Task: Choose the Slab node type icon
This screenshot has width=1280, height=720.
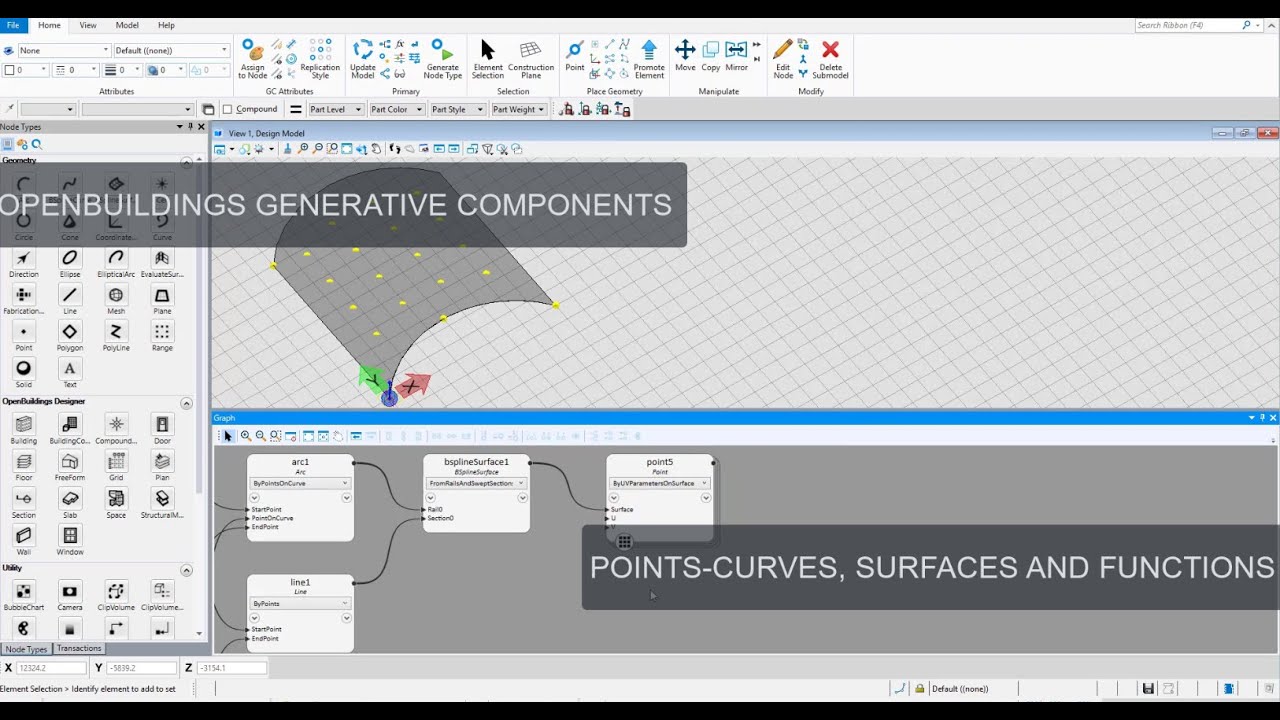Action: tap(70, 498)
